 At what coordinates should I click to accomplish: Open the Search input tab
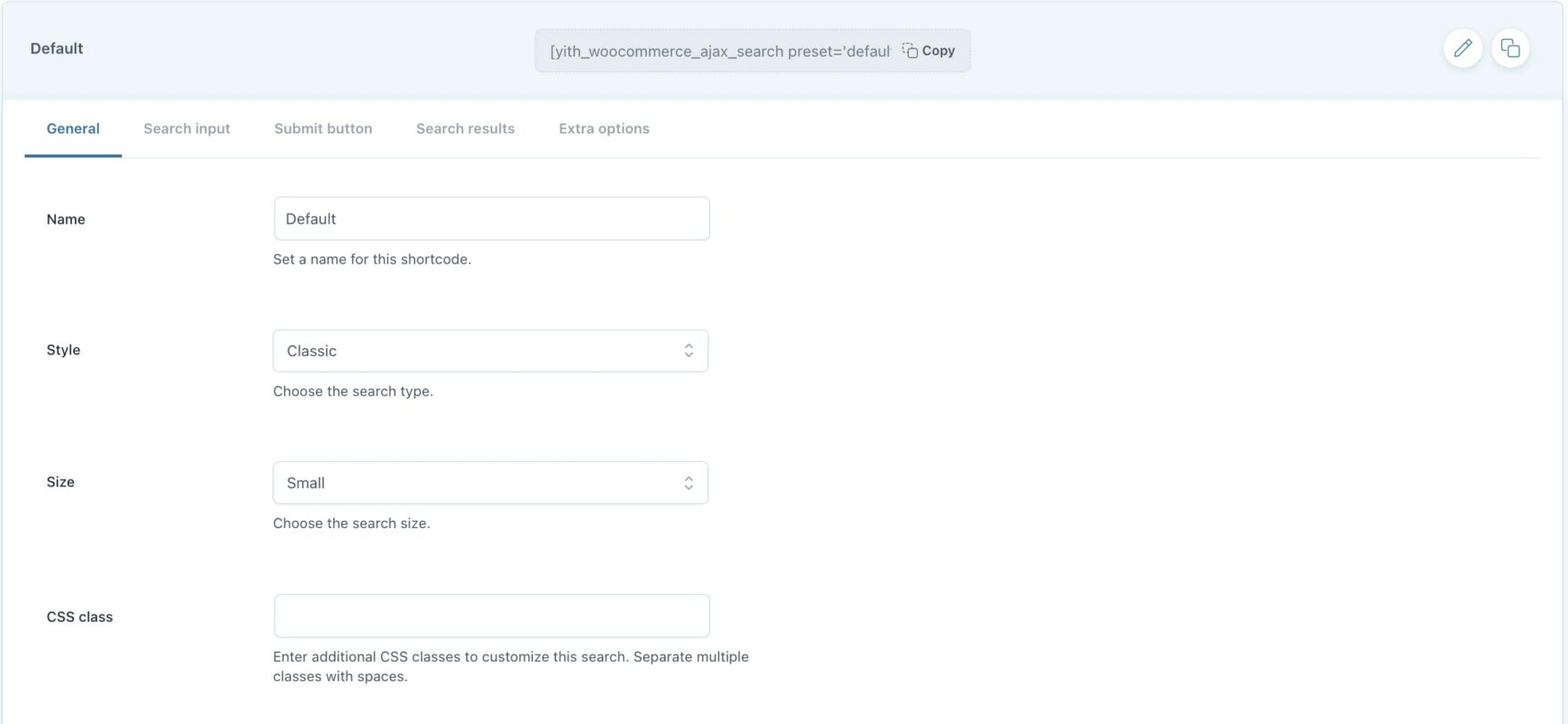click(187, 129)
